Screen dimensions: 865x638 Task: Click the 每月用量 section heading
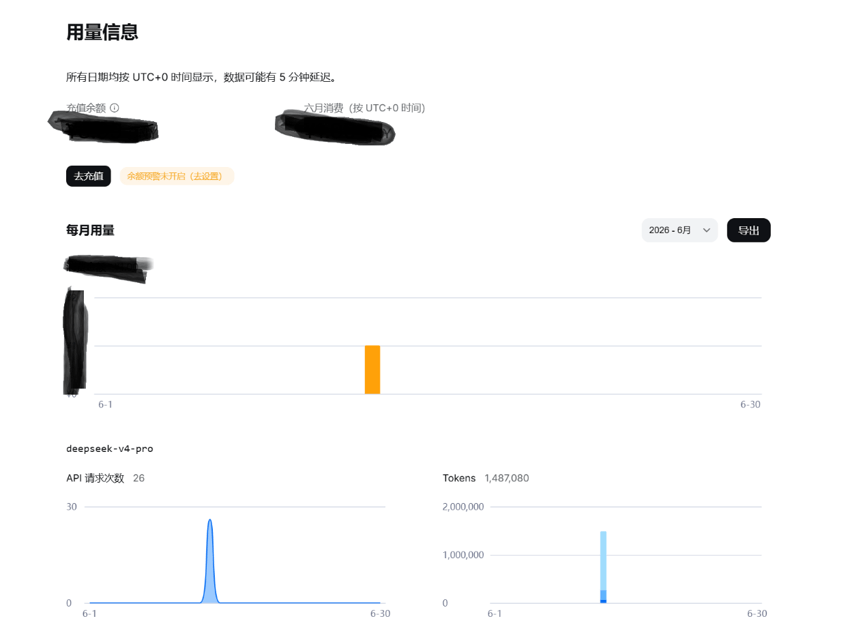tap(90, 230)
